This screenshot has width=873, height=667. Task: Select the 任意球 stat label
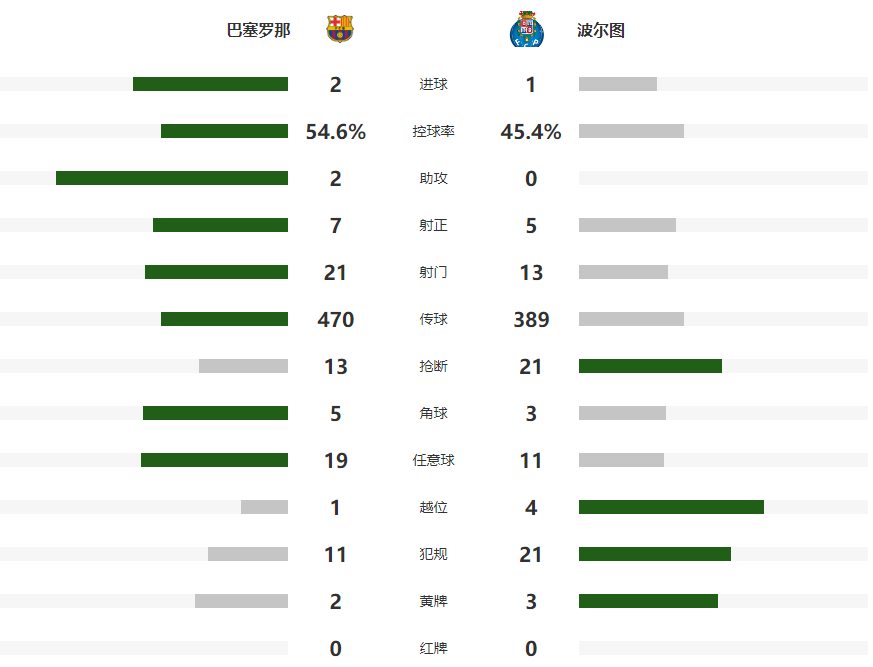click(433, 460)
